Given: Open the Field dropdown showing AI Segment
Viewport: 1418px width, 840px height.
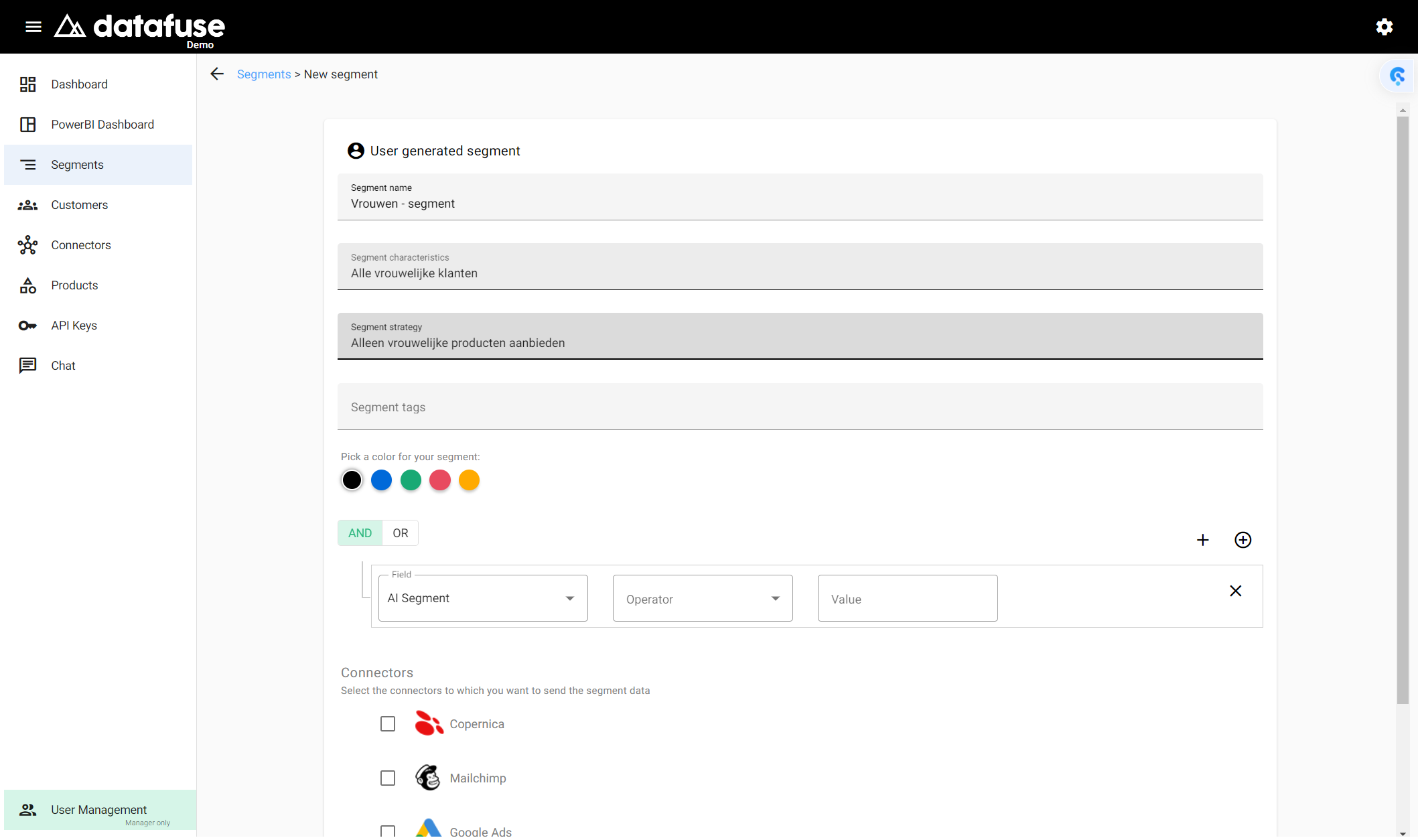Looking at the screenshot, I should [483, 598].
